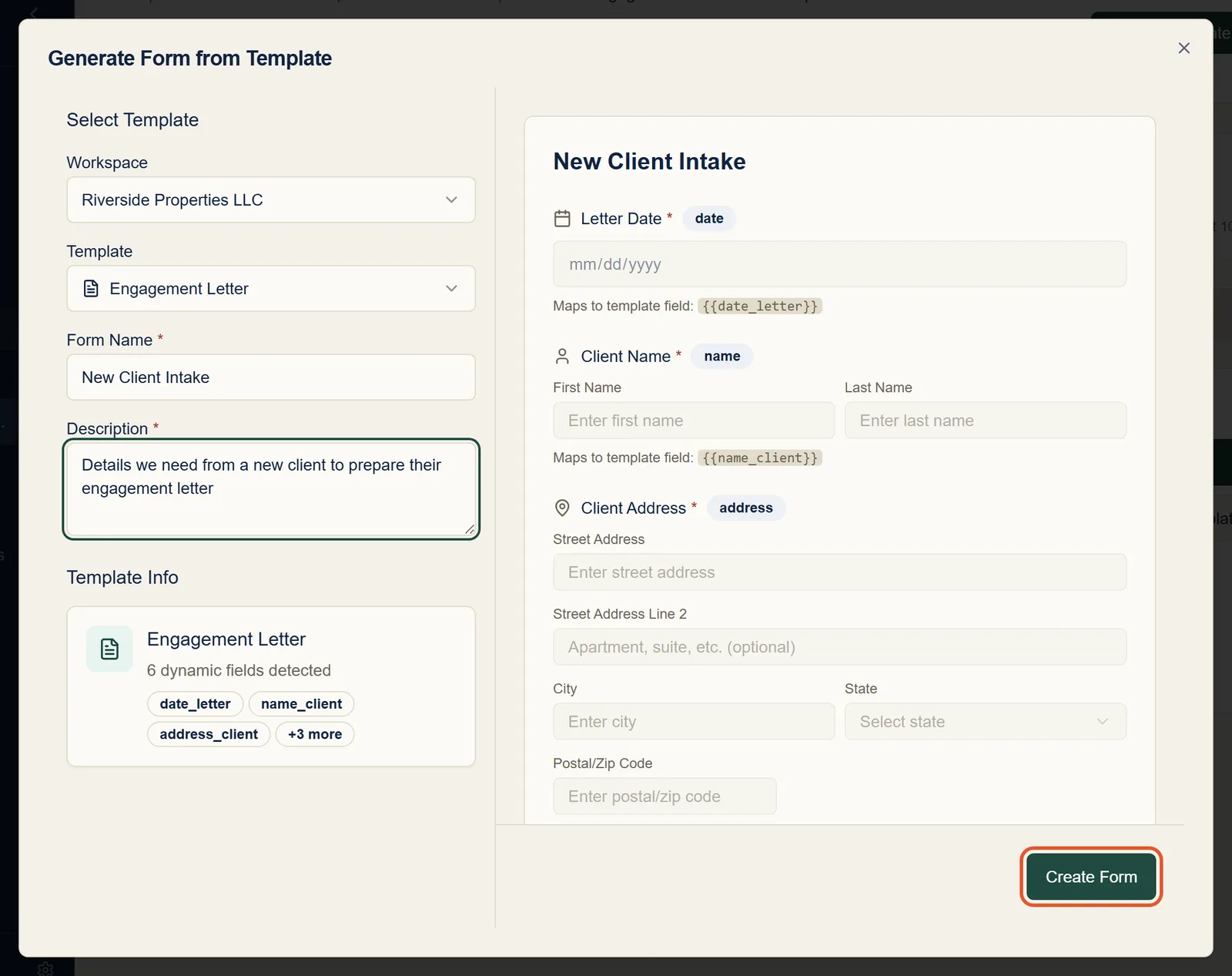Open the Workspace dropdown

271,200
